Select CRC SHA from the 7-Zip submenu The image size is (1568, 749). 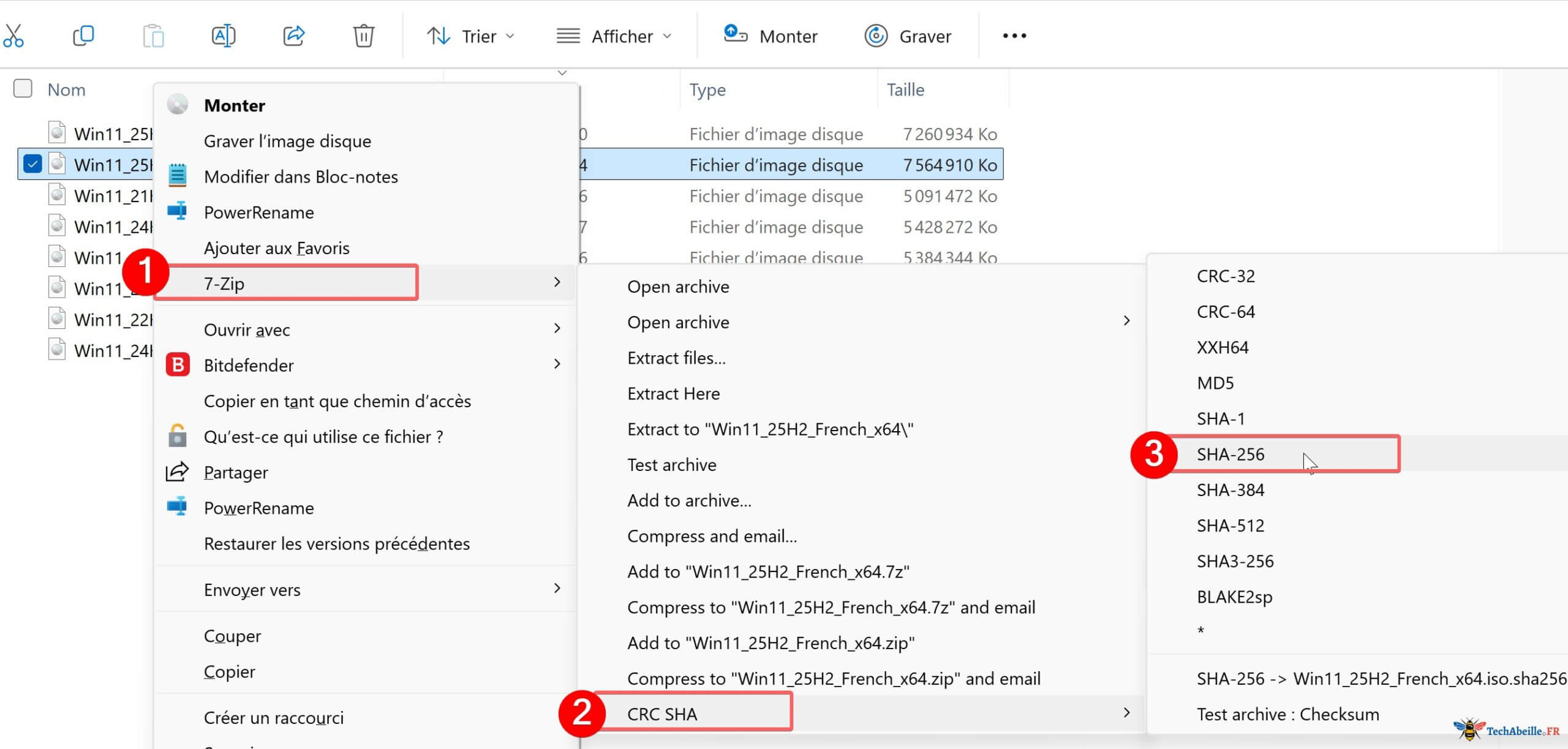661,713
